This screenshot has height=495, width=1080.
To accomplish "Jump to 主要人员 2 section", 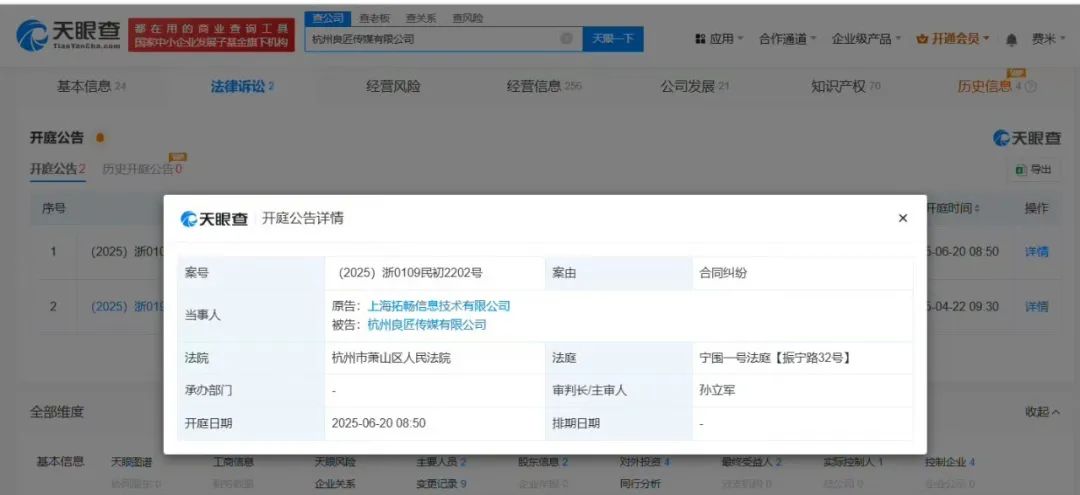I will click(x=441, y=462).
